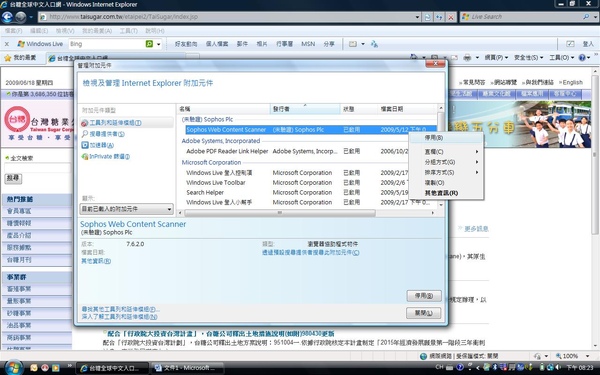Expand the 工具(O) command bar menu

(x=562, y=58)
